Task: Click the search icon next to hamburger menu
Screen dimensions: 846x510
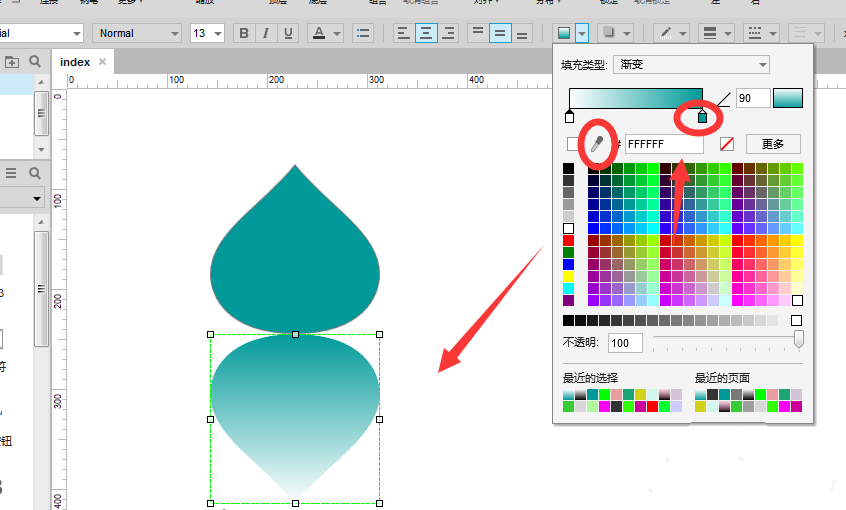Action: tap(35, 173)
